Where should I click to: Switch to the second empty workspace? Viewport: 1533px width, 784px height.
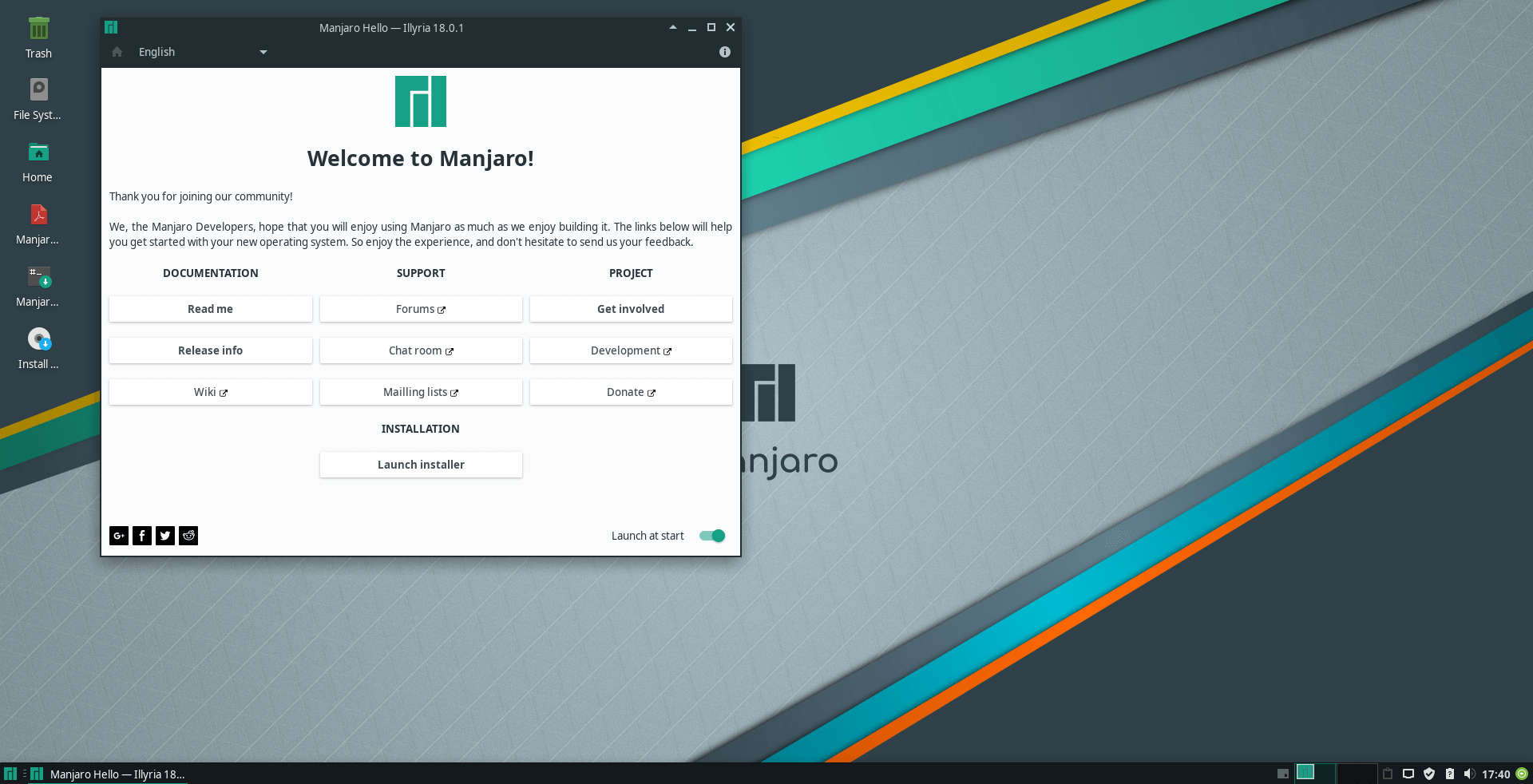(1357, 774)
